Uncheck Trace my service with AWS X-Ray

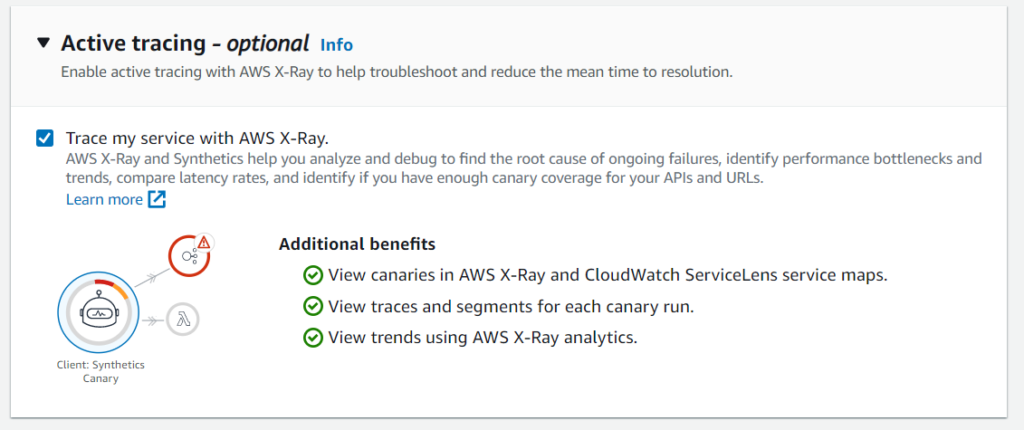click(45, 139)
